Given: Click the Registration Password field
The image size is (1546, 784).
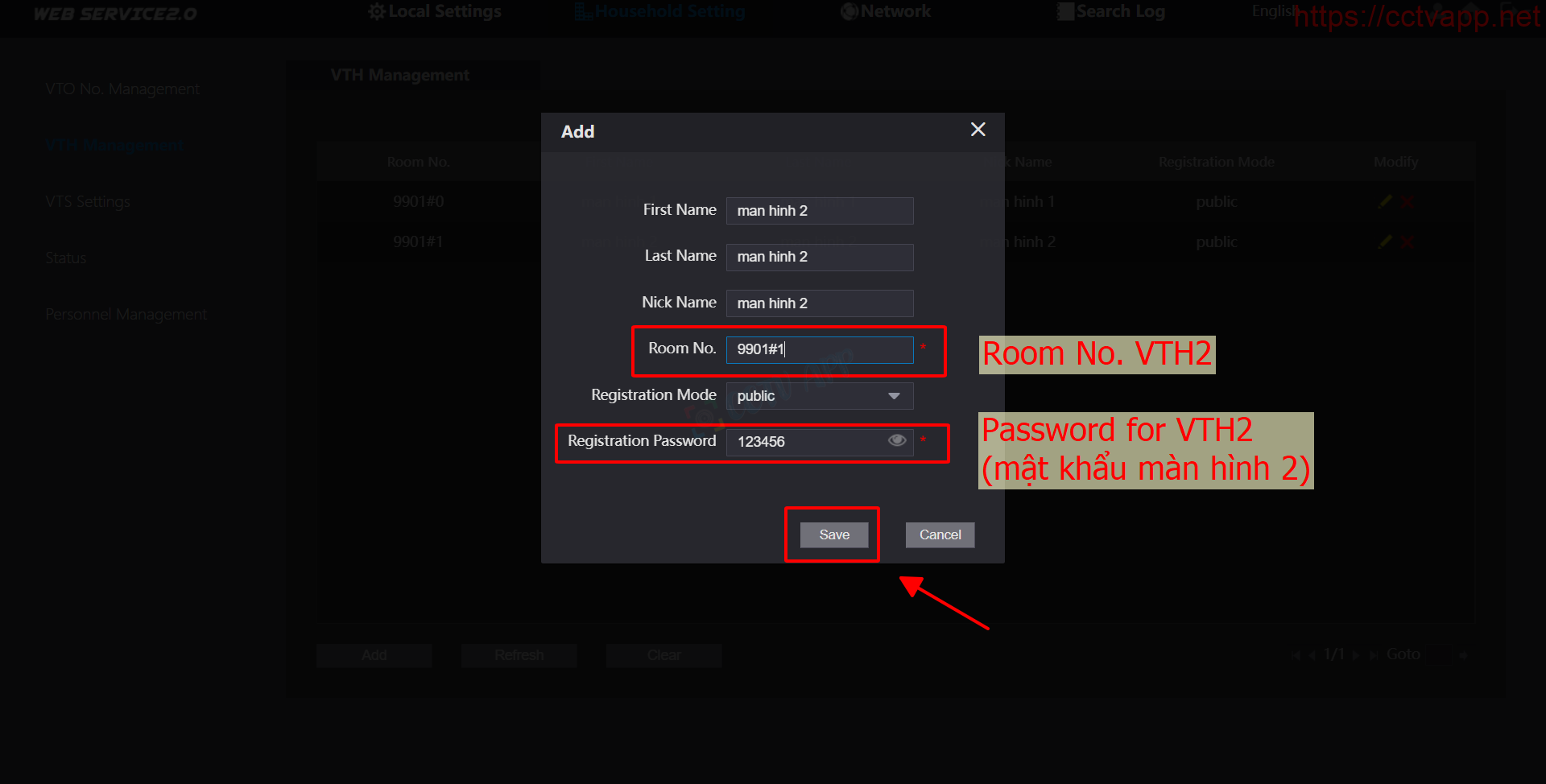Looking at the screenshot, I should pyautogui.click(x=805, y=442).
